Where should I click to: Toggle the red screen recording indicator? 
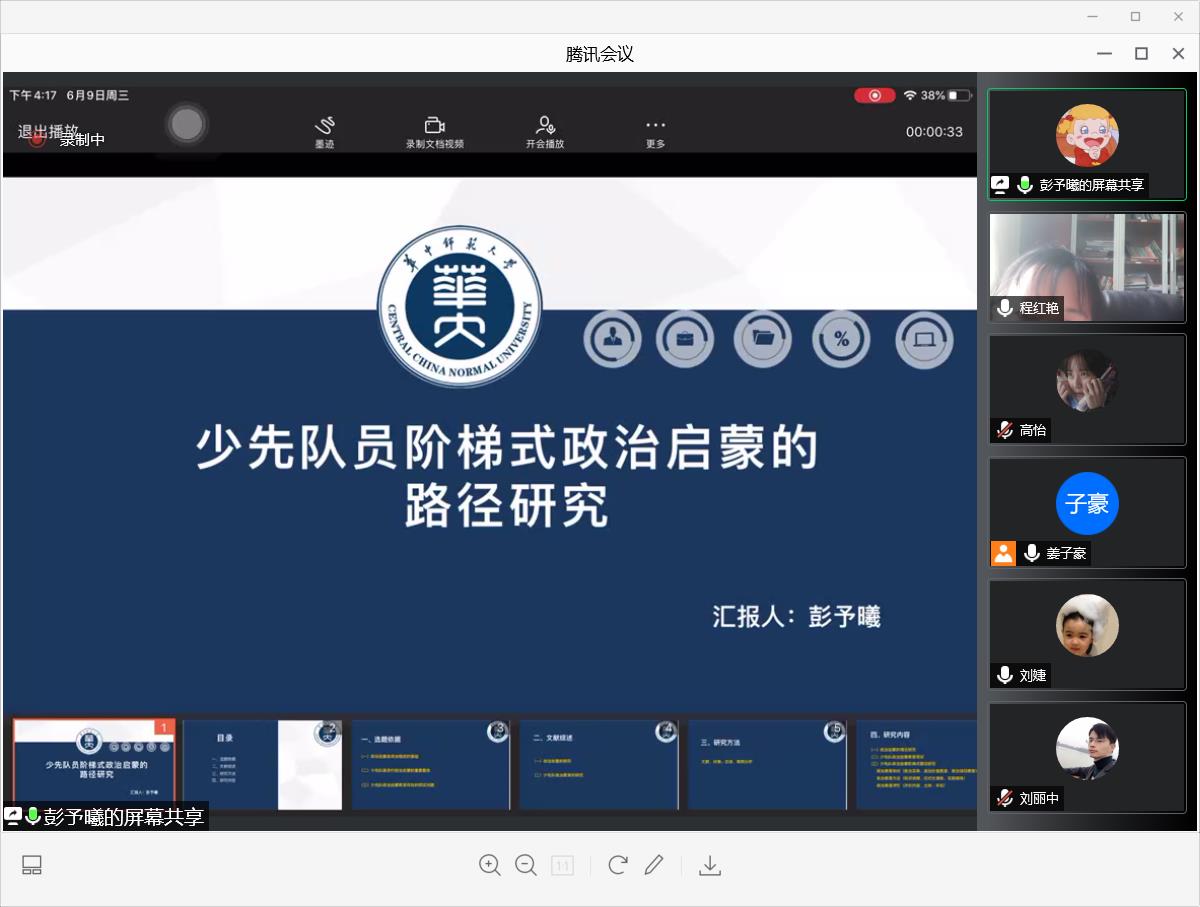coord(875,95)
